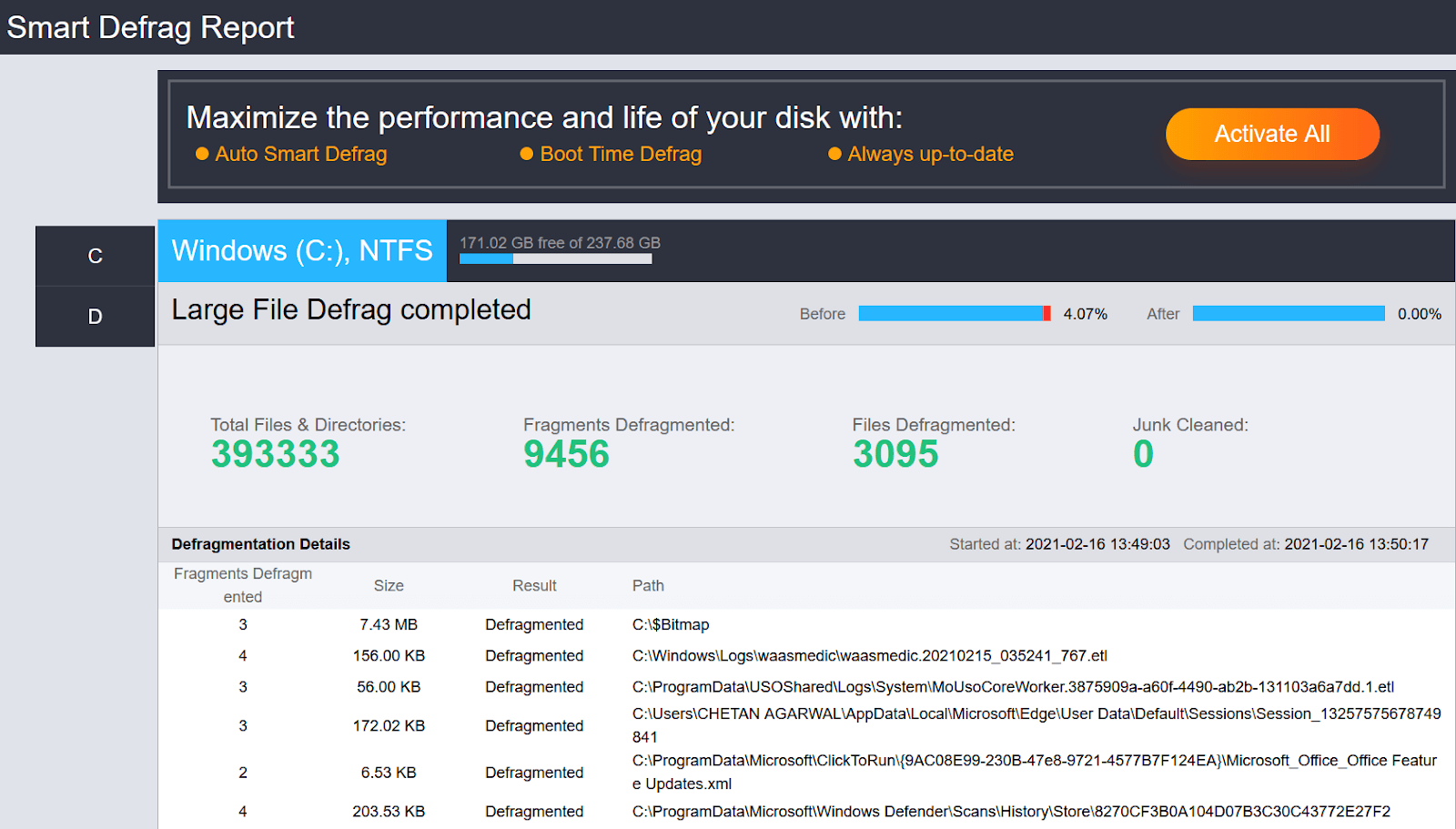
Task: Click the Smart Defrag Report title
Action: point(150,27)
